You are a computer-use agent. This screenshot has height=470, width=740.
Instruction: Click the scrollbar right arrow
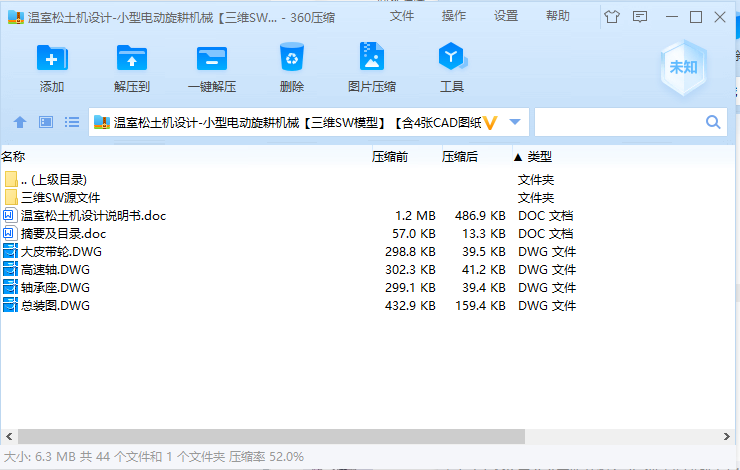(x=727, y=436)
